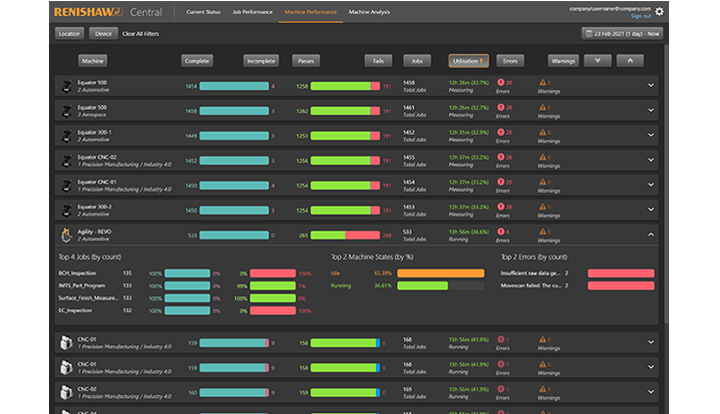Click the warning triangle in Agility - REVO row
Screen dimensions: 720x414
(543, 231)
